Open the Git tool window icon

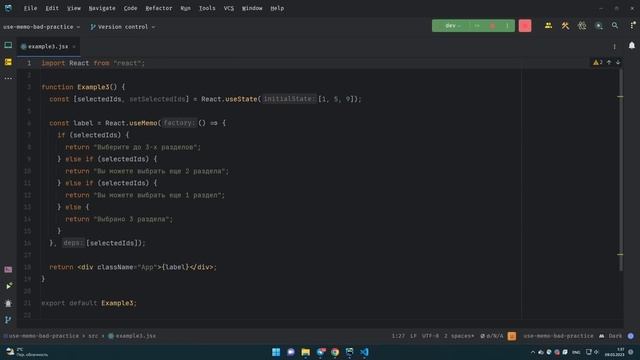(x=8, y=320)
